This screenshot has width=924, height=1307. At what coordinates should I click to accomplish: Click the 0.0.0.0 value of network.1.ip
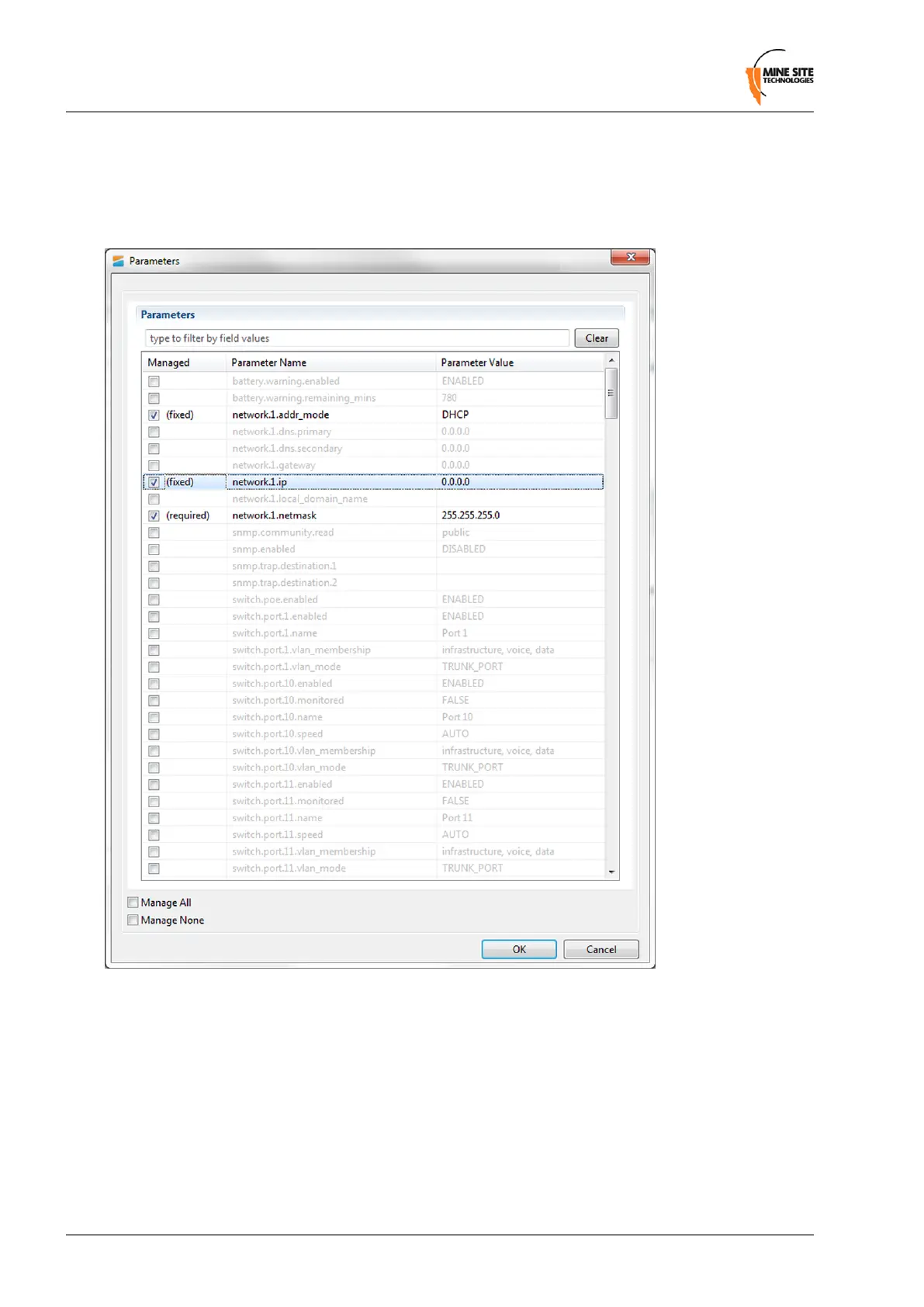coord(455,482)
